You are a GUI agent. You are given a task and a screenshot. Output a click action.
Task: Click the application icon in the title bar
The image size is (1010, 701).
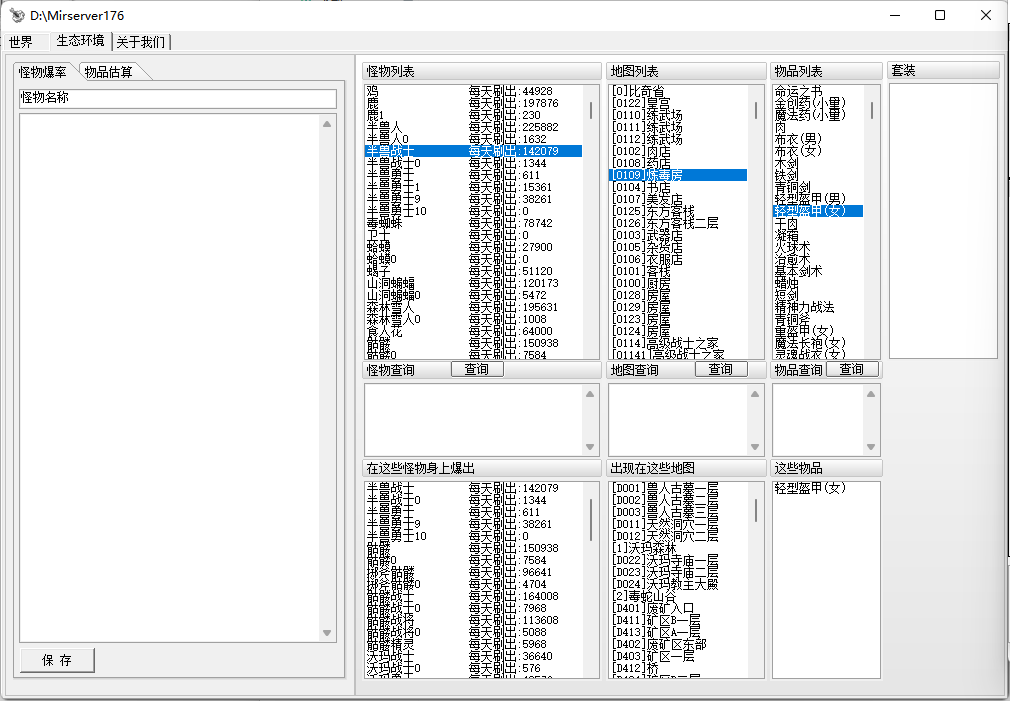(x=17, y=15)
